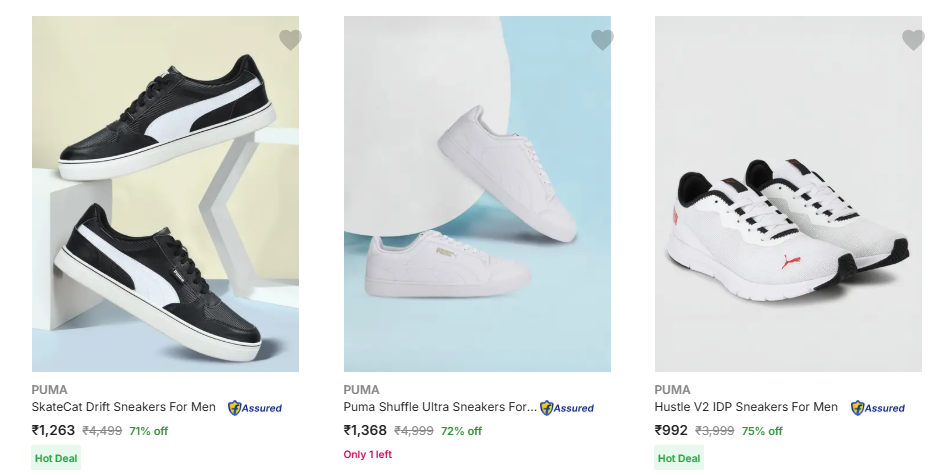Click the Only 1 left notice
This screenshot has width=935, height=474.
pyautogui.click(x=368, y=455)
